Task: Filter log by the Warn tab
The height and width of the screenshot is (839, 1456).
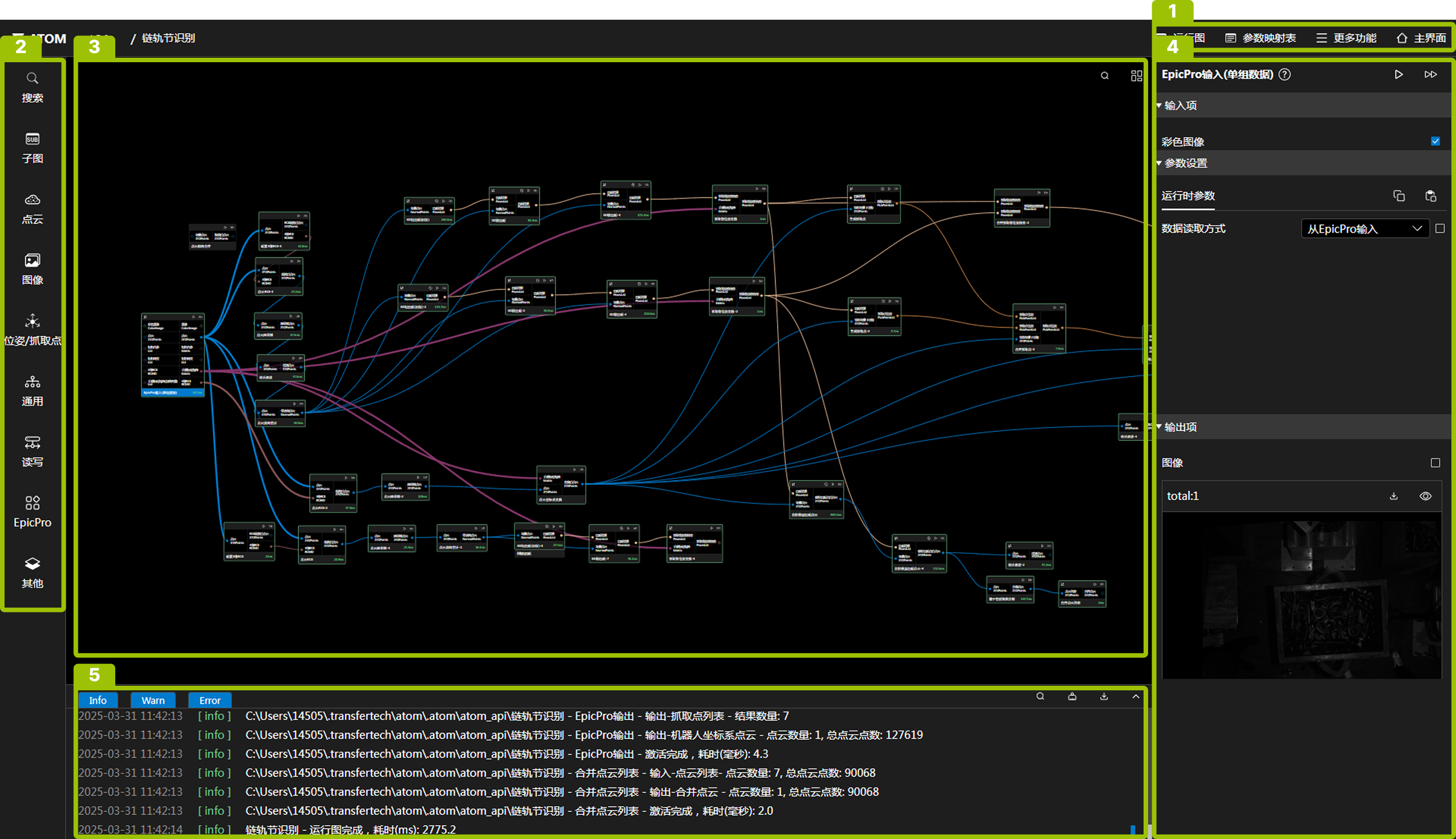Action: pyautogui.click(x=153, y=700)
